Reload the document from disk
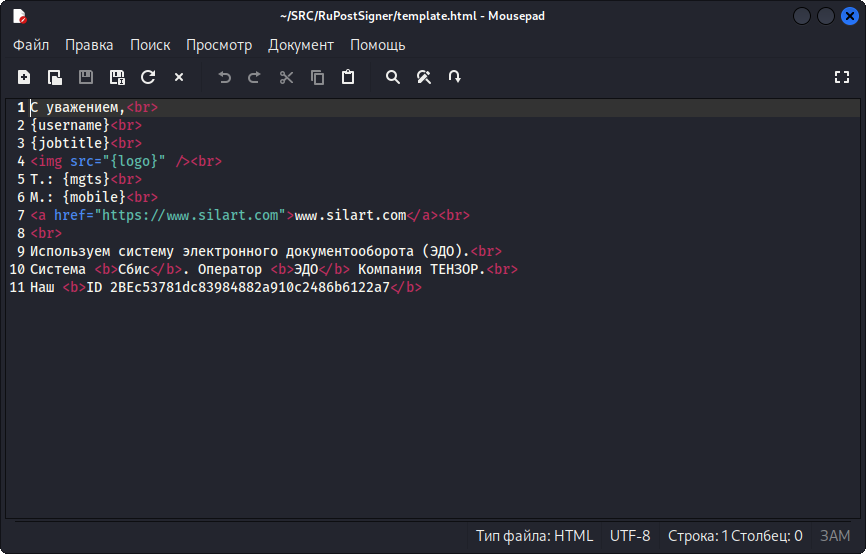 point(148,77)
